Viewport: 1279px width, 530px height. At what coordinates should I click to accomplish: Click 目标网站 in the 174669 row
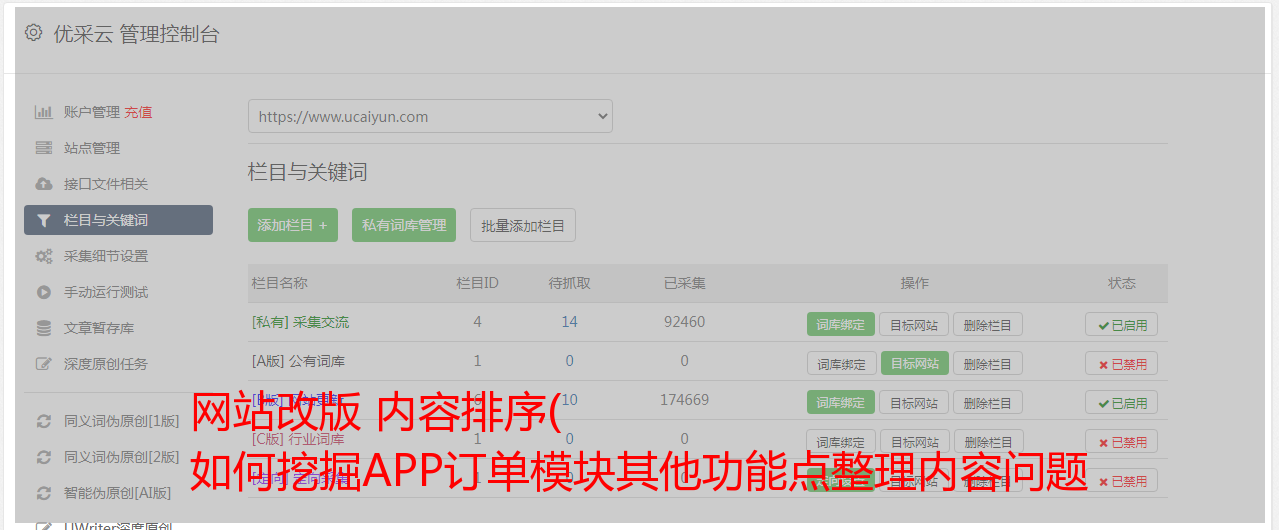click(914, 402)
